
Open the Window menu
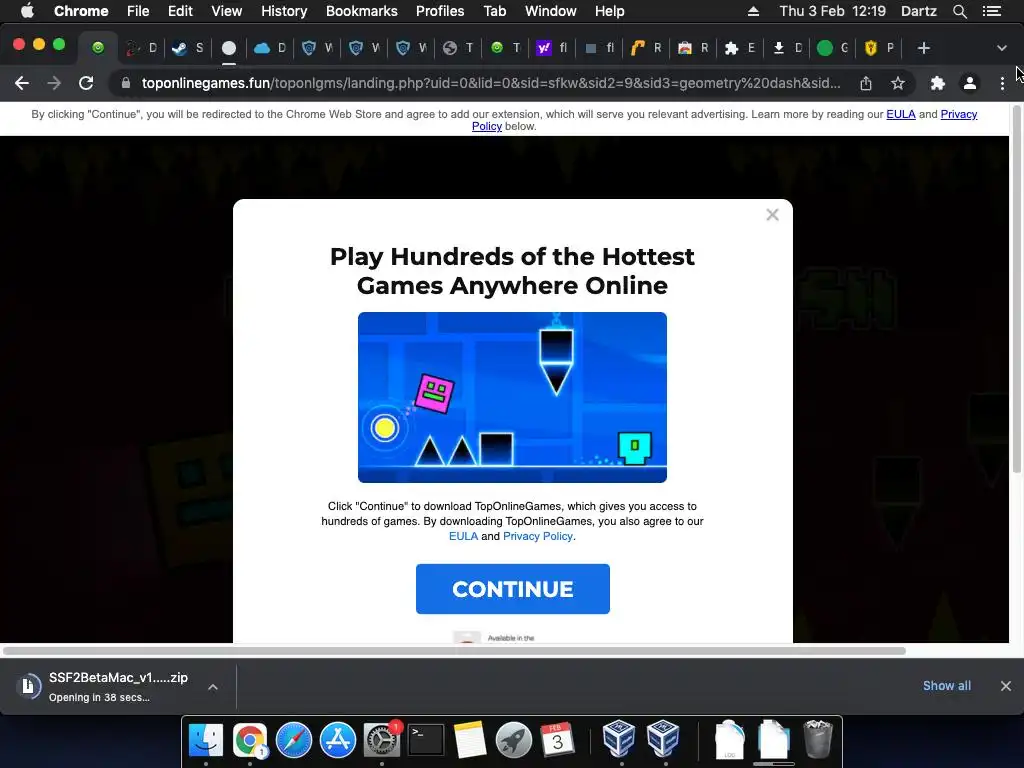551,11
